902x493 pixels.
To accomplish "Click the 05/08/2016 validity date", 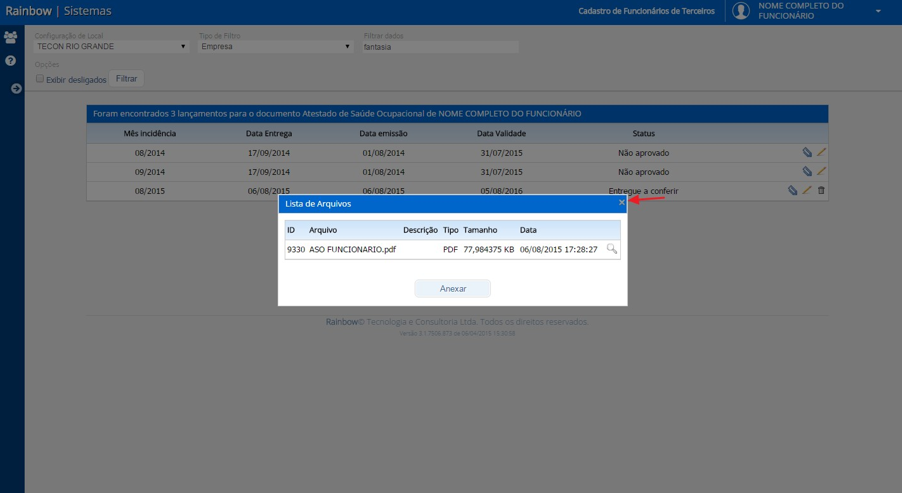I will pos(501,191).
